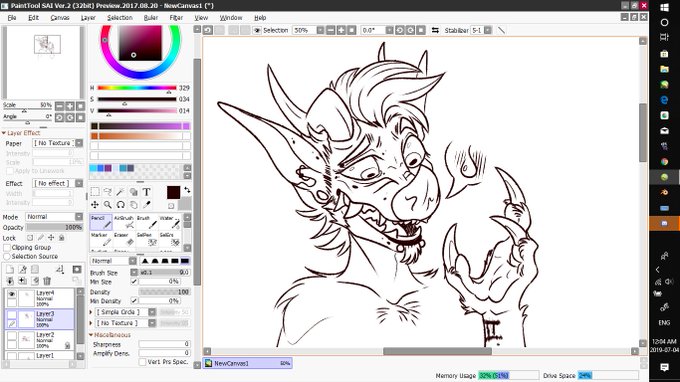Screen dimensions: 680x382
Task: Choose the Marker tool
Action: 101,239
